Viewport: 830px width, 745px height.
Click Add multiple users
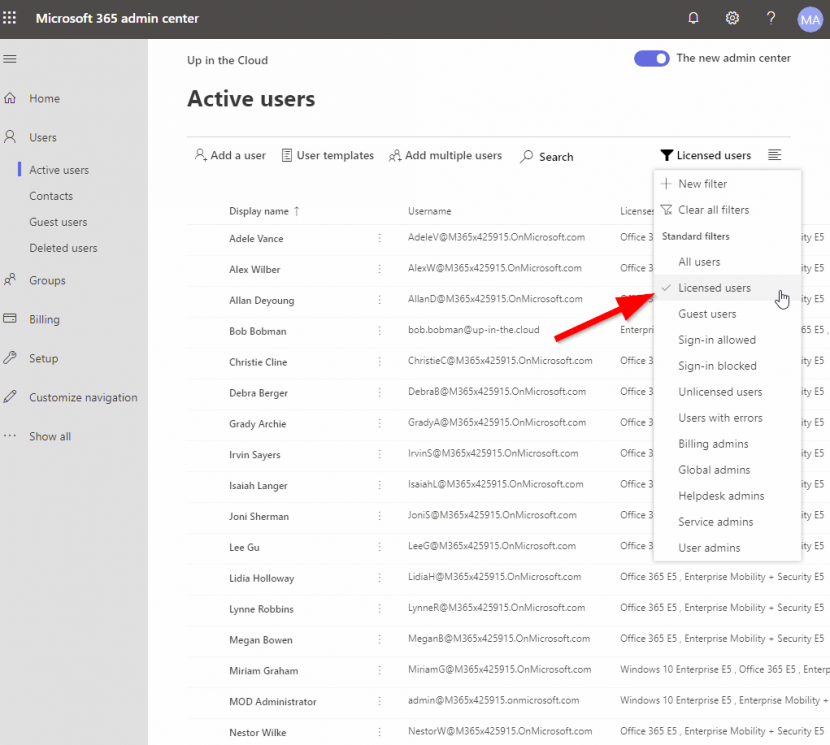(x=445, y=156)
